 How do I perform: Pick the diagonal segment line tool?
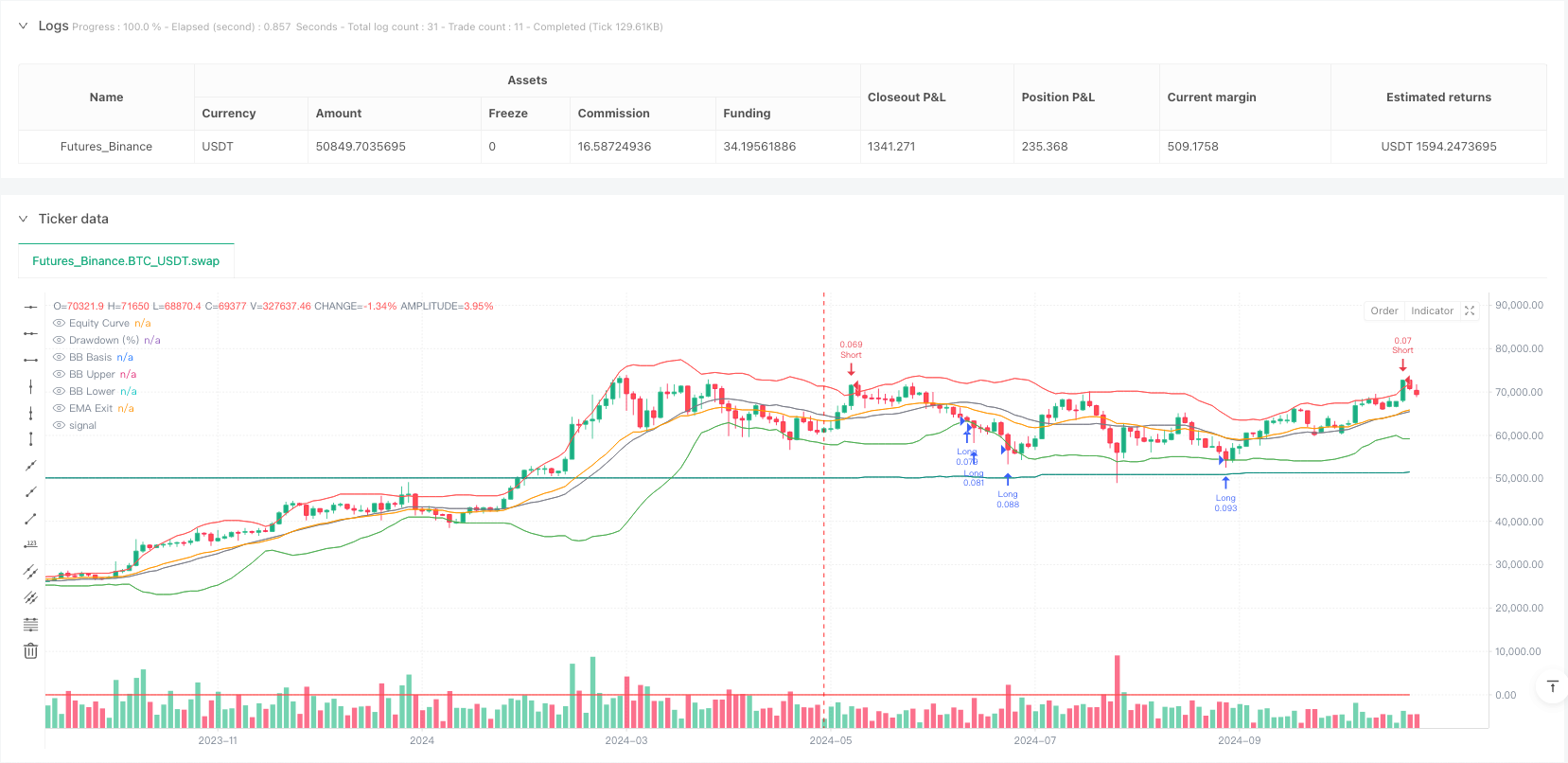[30, 519]
